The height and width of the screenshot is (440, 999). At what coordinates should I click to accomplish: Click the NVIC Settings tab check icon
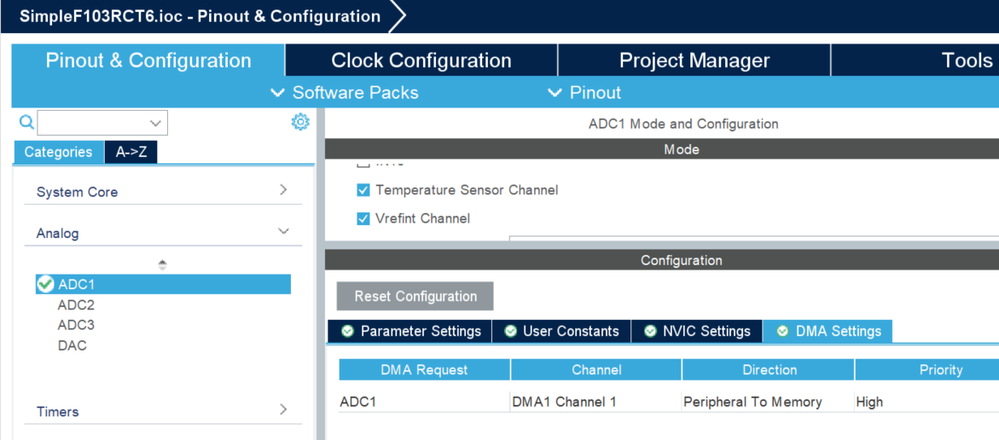coord(650,331)
